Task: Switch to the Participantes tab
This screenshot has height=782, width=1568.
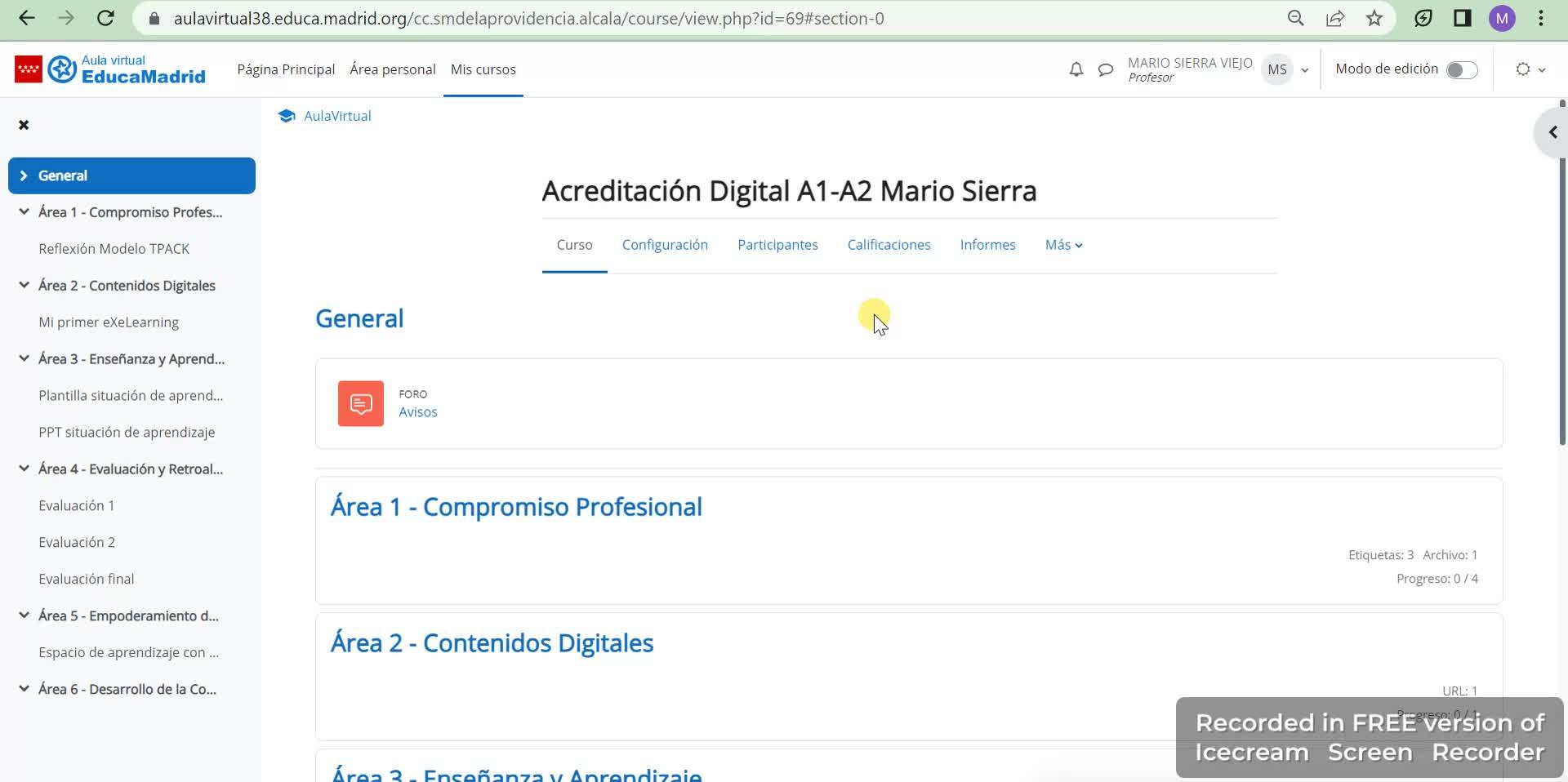Action: pos(777,245)
